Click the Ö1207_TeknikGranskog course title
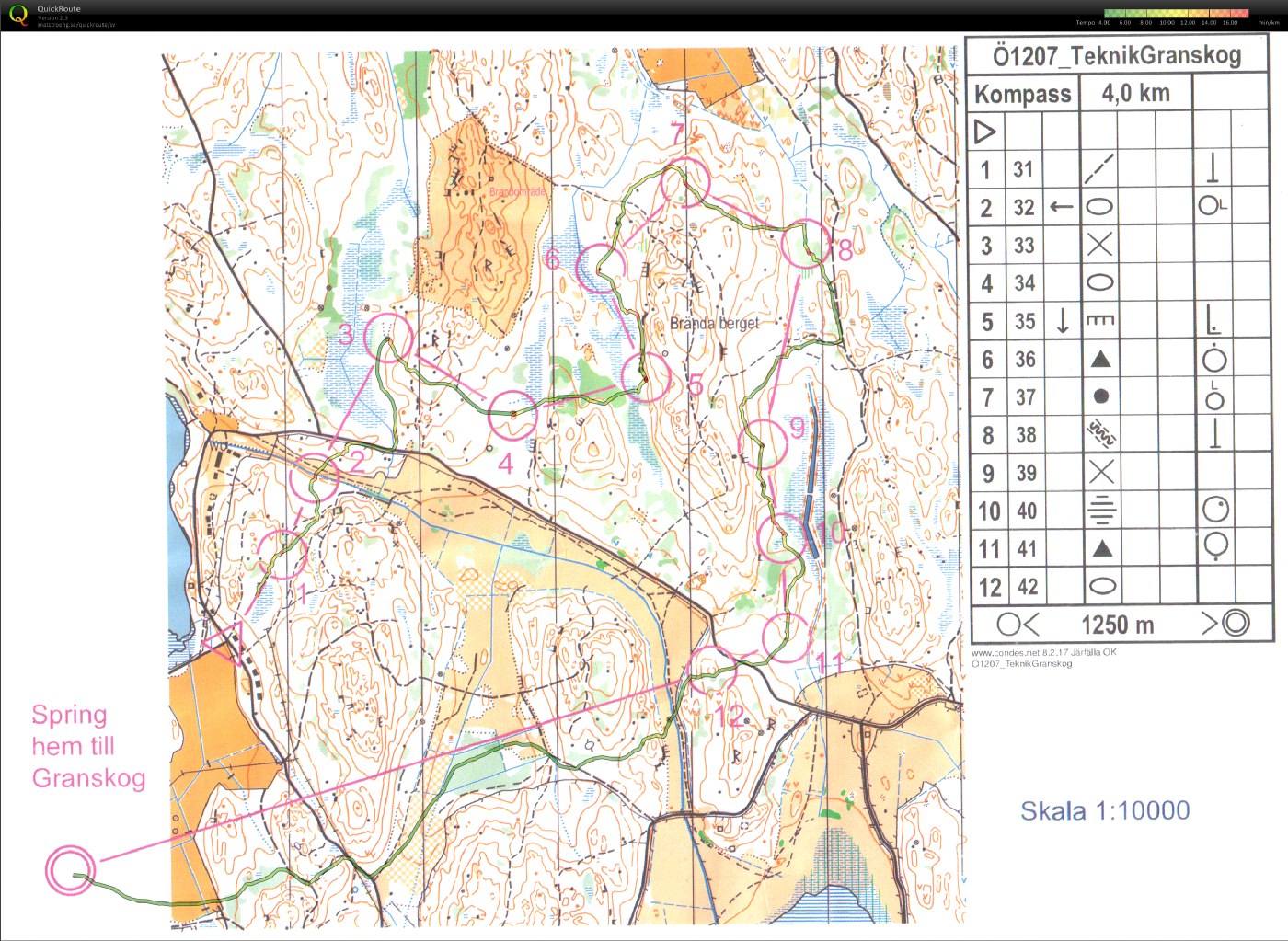 (1117, 56)
